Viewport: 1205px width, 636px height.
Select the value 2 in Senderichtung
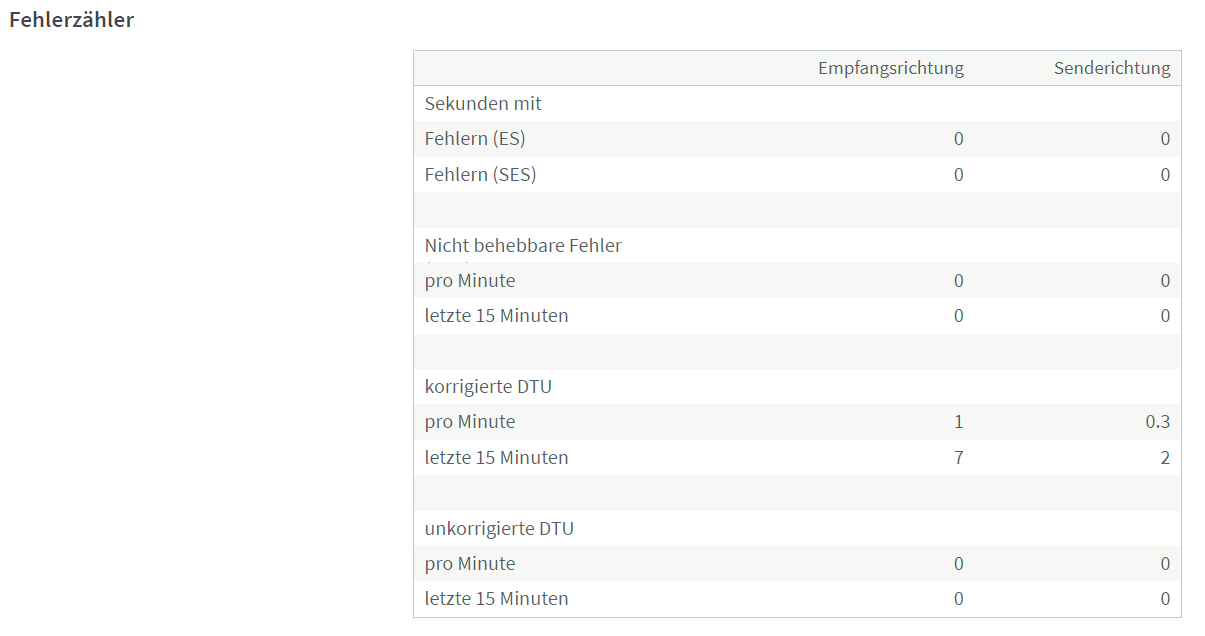tap(1165, 457)
